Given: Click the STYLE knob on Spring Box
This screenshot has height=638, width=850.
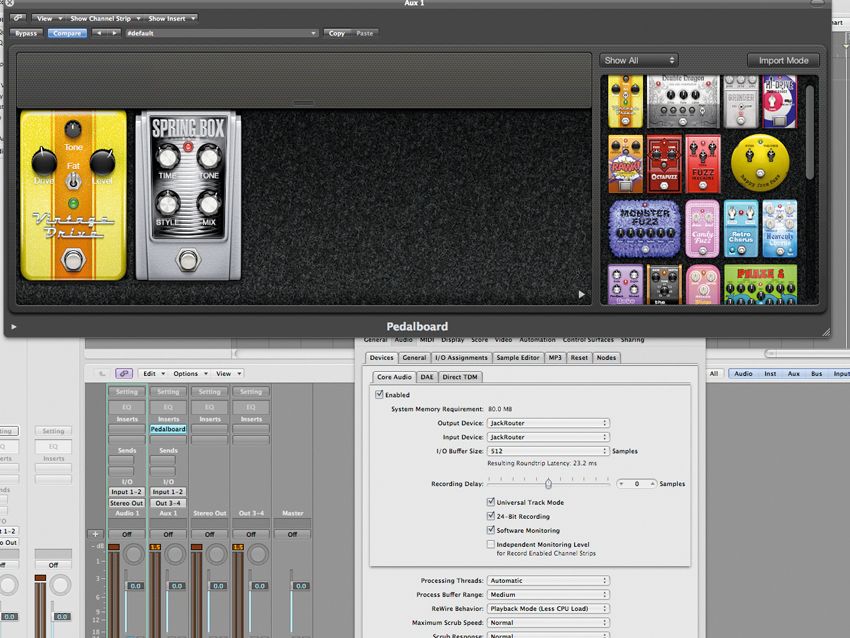Looking at the screenshot, I should [x=168, y=204].
